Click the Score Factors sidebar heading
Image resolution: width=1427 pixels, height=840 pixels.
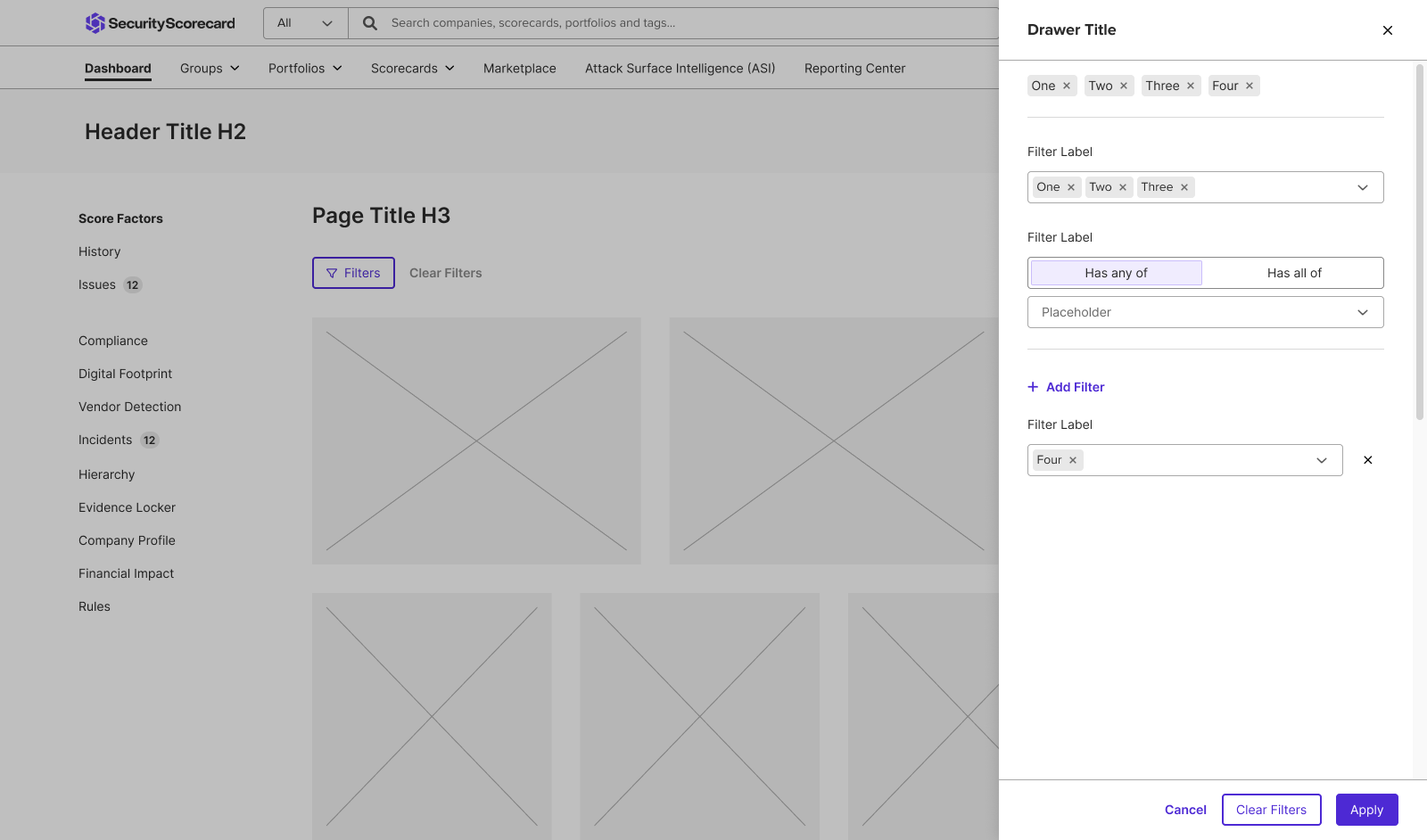[x=121, y=218]
